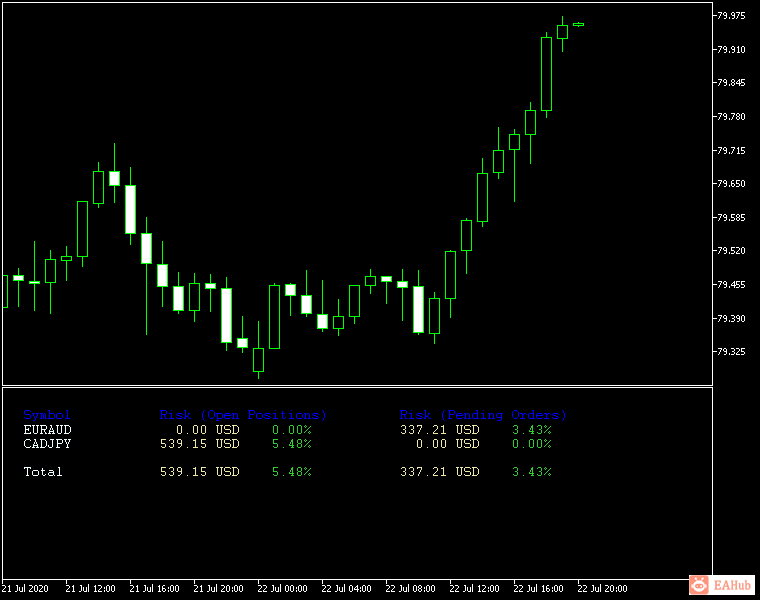
Task: Click the 79.585 price scale label
Action: [x=731, y=218]
